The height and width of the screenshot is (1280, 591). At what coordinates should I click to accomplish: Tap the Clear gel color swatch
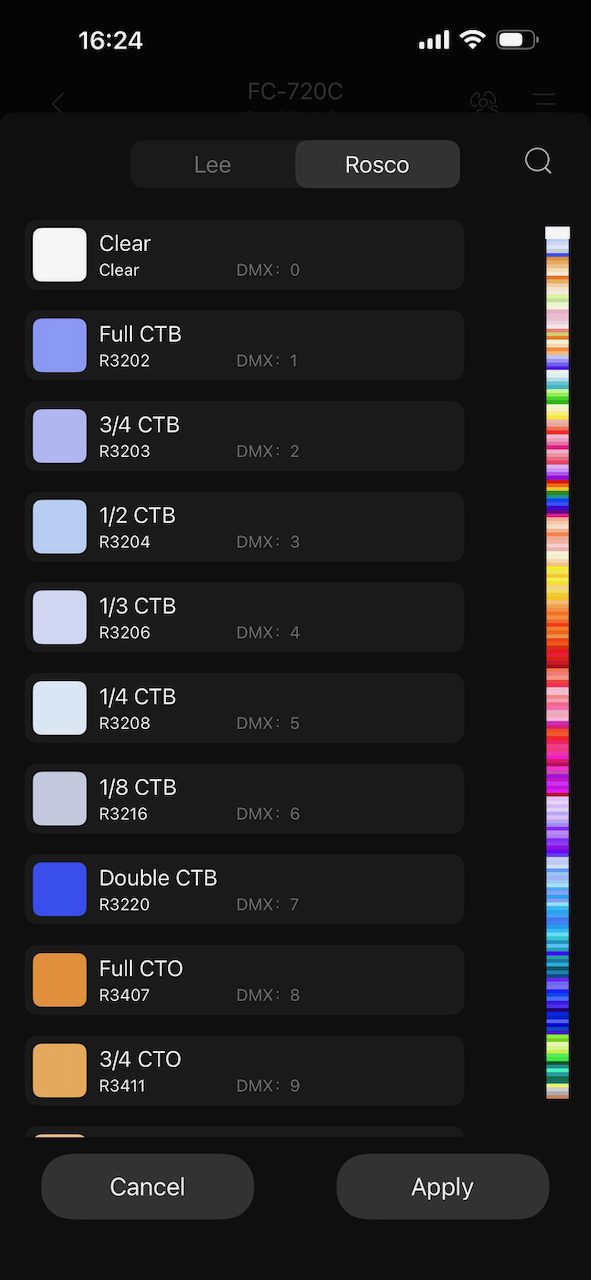click(59, 254)
